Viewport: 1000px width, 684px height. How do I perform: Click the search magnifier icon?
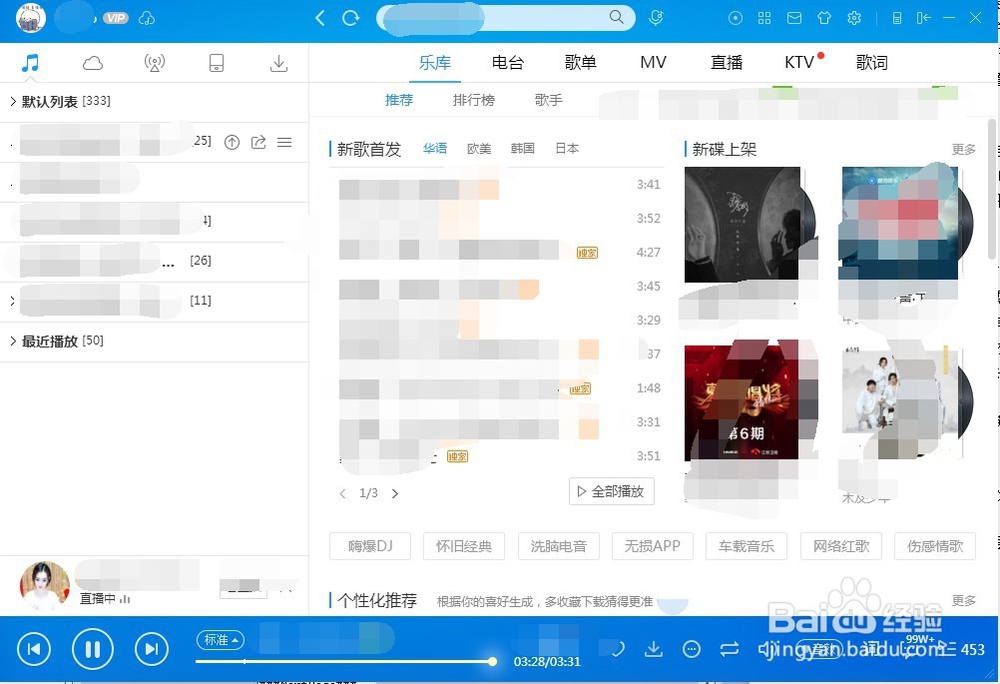point(616,17)
